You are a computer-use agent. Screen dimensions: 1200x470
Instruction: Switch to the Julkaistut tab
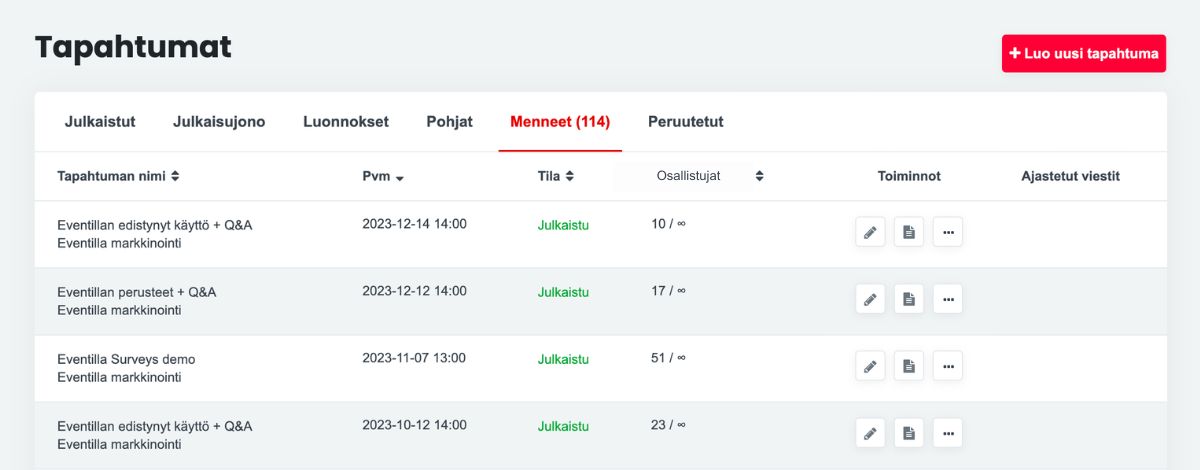tap(100, 122)
